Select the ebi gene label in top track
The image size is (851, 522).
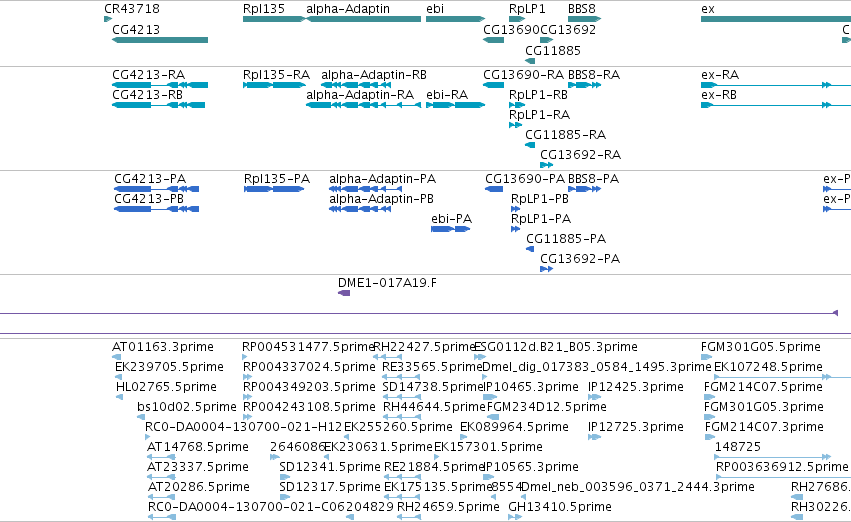click(x=435, y=9)
